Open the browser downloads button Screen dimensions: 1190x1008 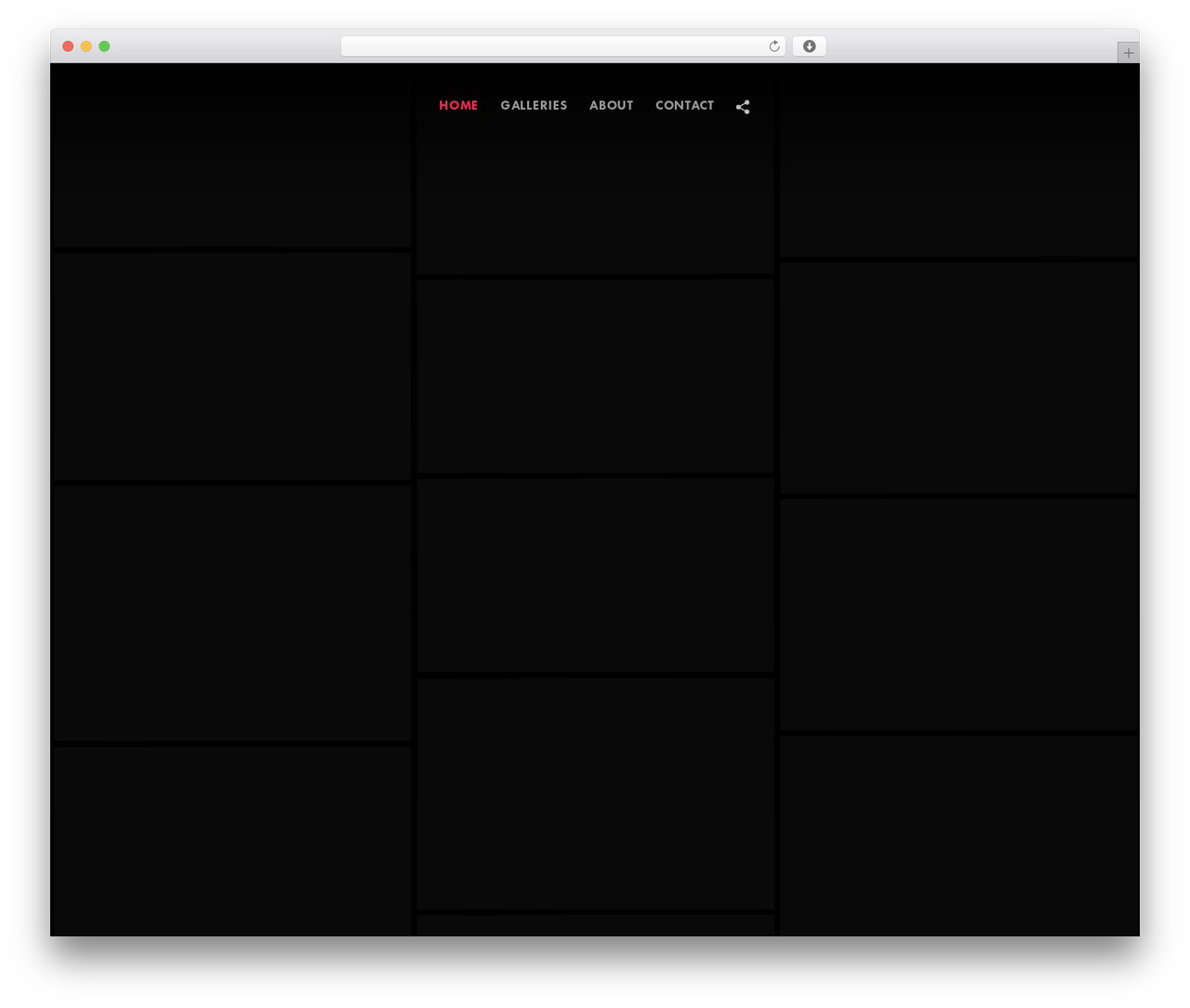pyautogui.click(x=809, y=46)
